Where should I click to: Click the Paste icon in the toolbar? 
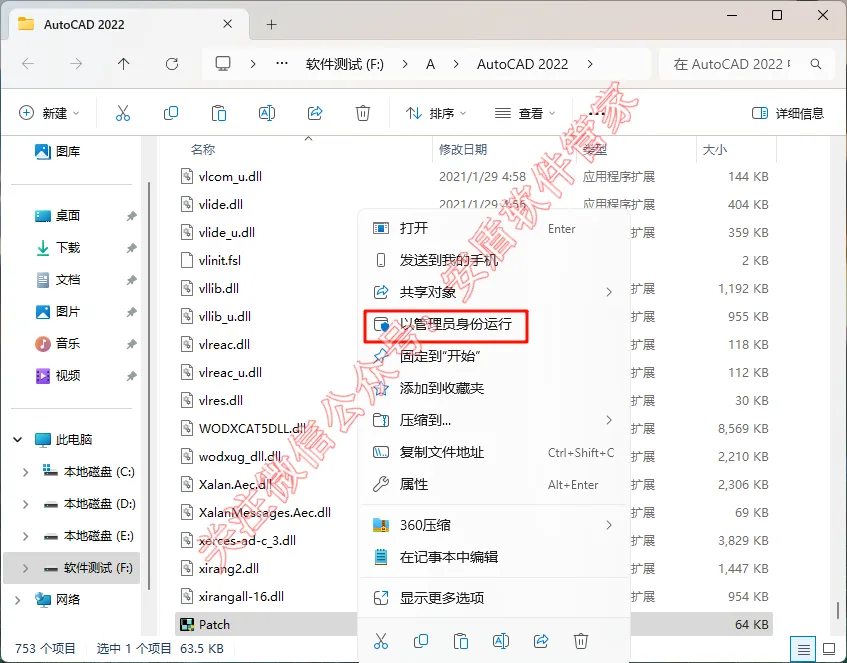[219, 113]
